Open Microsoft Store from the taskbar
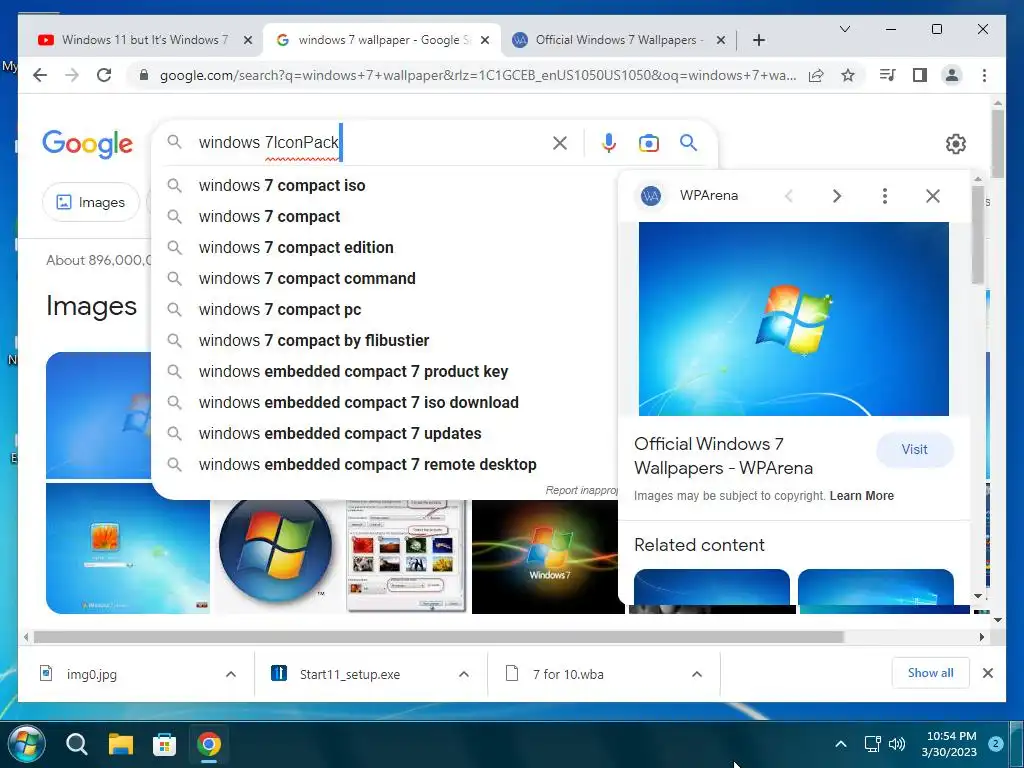This screenshot has height=768, width=1024. click(165, 744)
